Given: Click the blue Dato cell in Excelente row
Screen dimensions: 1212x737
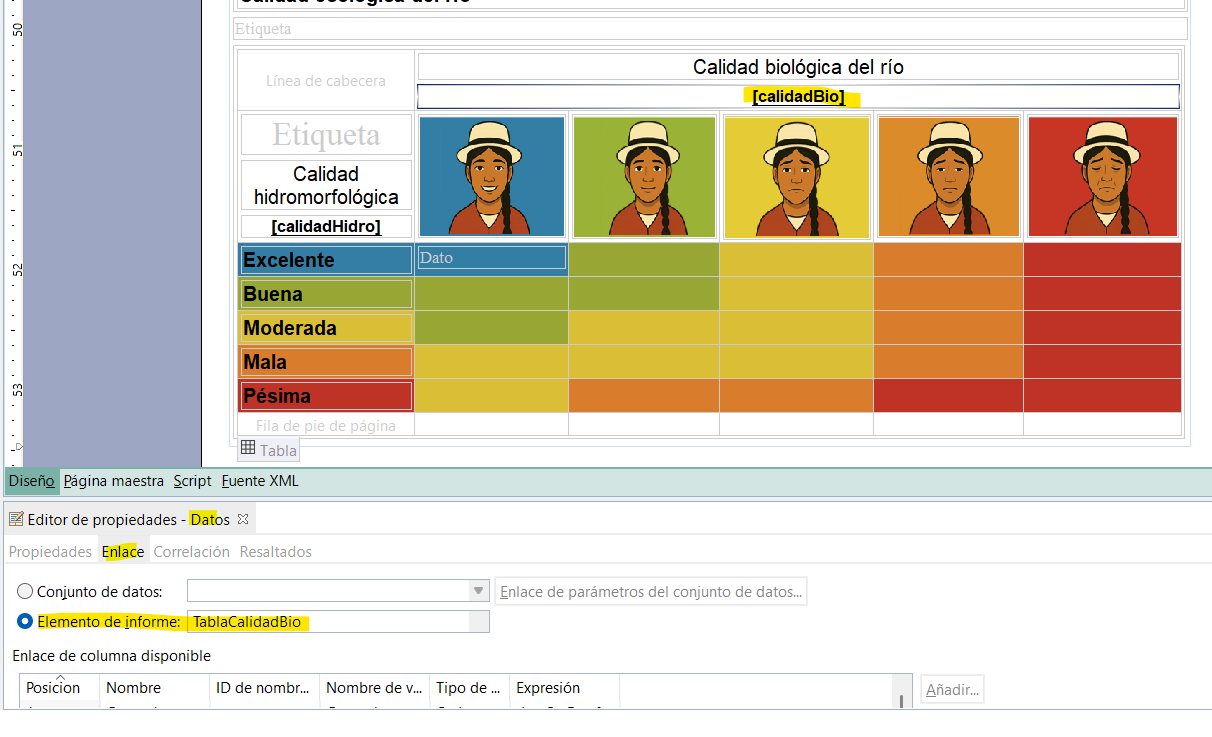Looking at the screenshot, I should 491,258.
